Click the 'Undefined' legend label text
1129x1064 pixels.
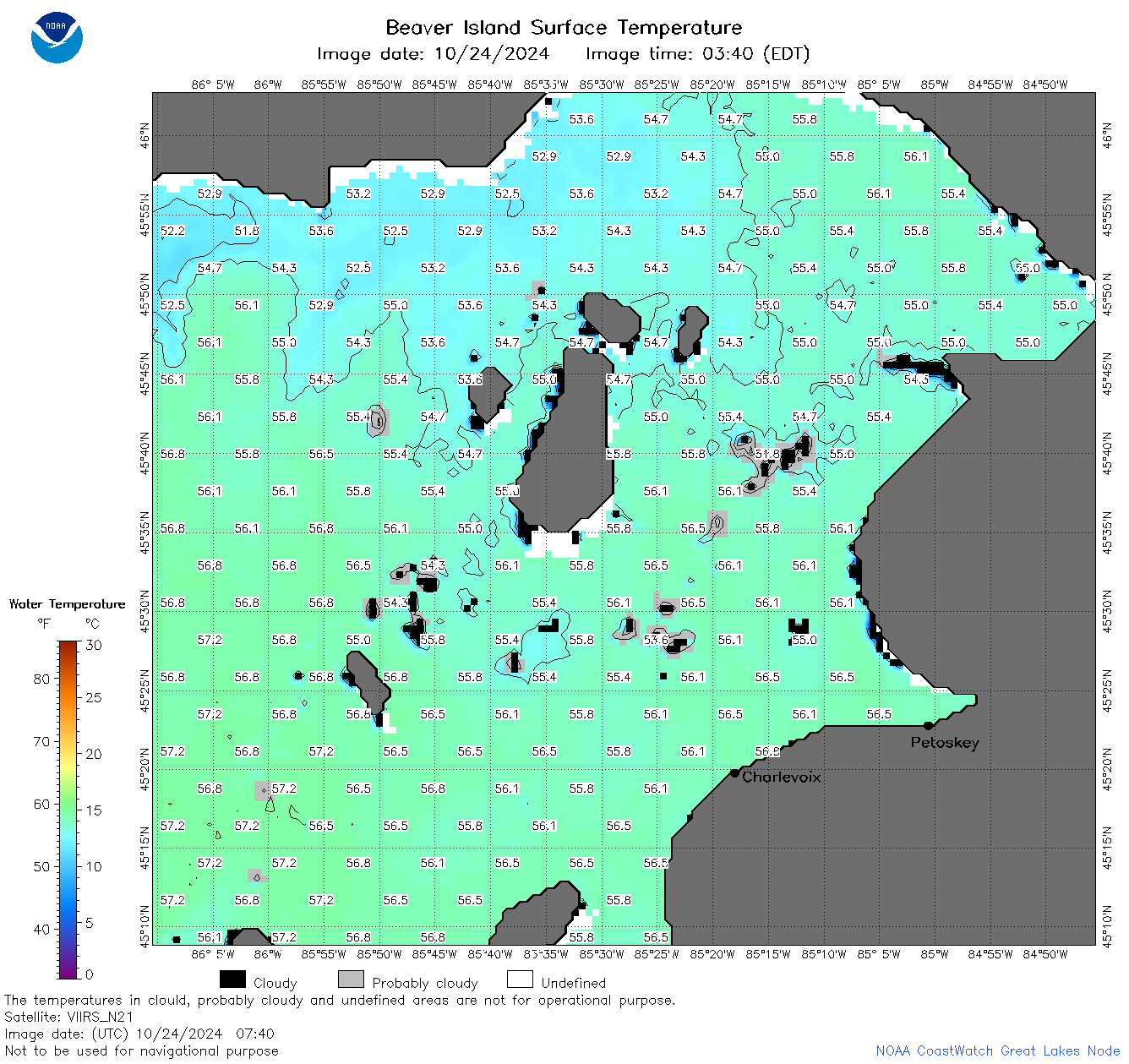pyautogui.click(x=574, y=983)
